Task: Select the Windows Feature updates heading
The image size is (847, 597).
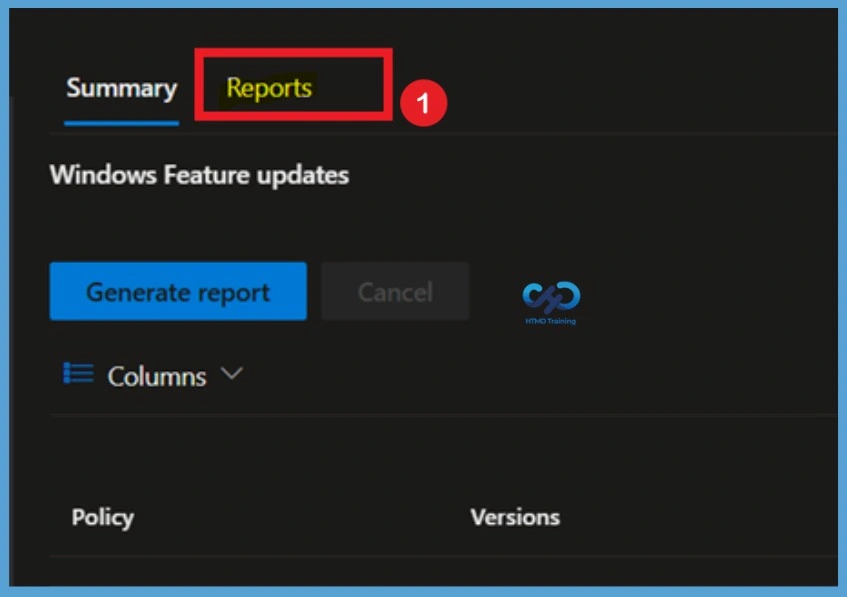Action: [199, 176]
